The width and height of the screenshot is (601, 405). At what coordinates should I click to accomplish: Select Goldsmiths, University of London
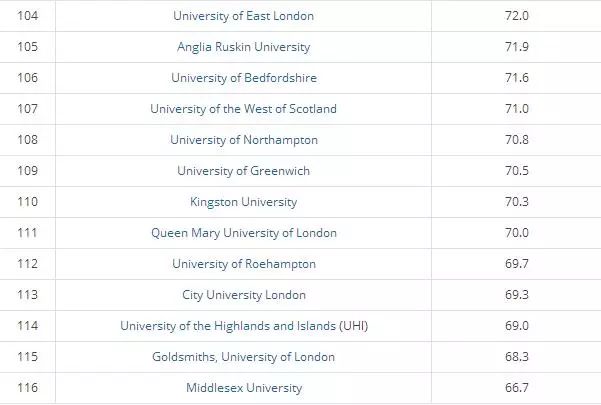click(243, 357)
